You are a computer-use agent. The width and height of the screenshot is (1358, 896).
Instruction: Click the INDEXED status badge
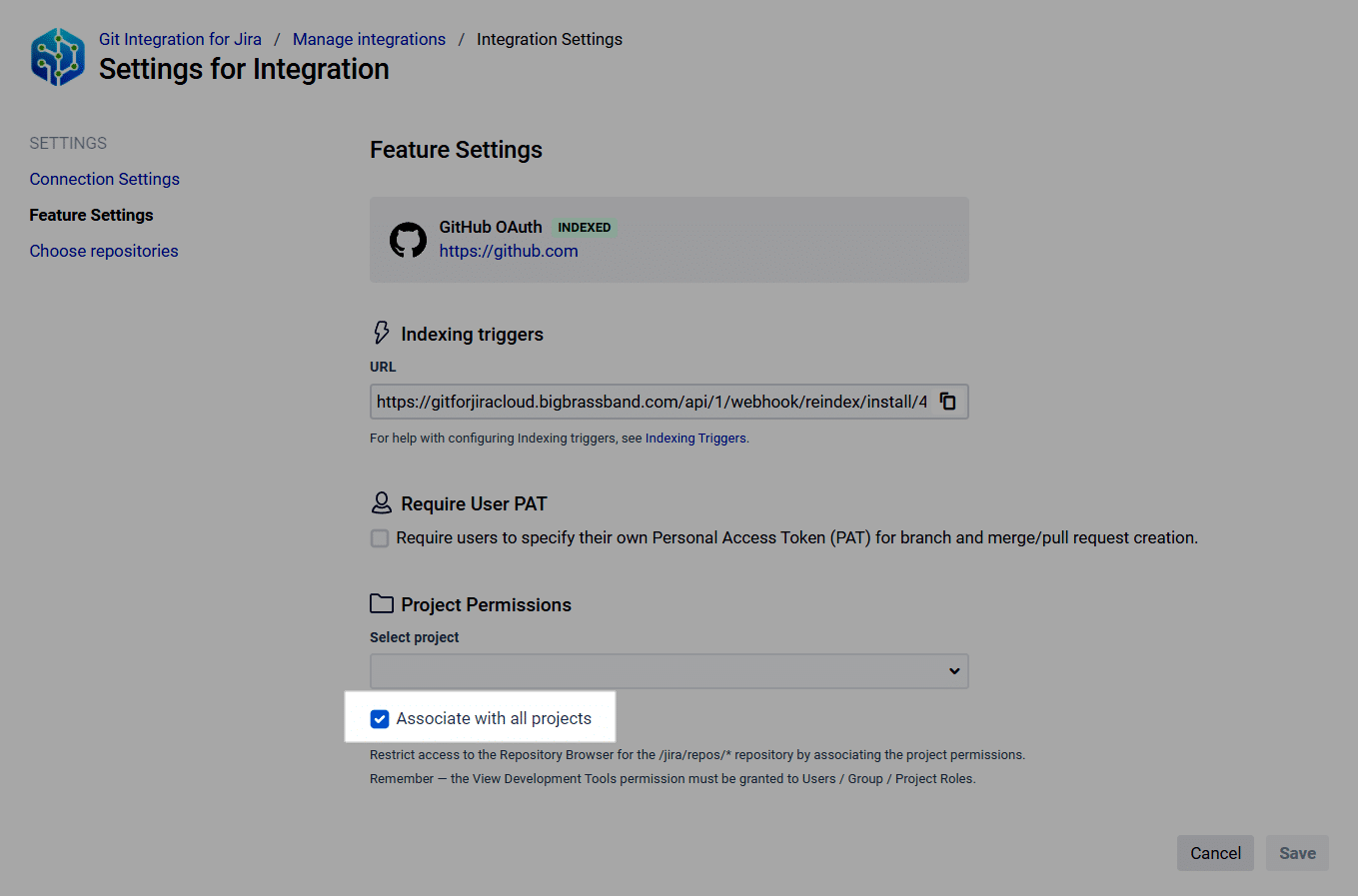point(584,228)
